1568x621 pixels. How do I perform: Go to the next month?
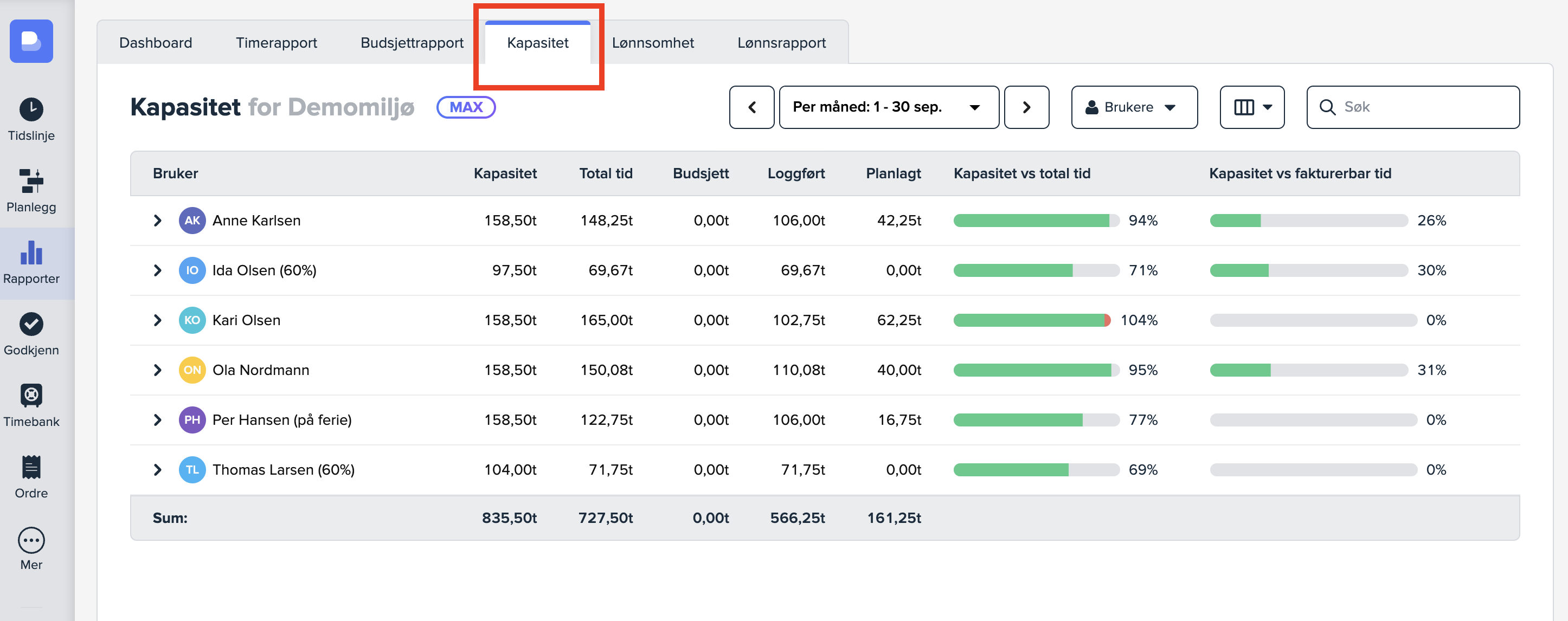[x=1026, y=108]
